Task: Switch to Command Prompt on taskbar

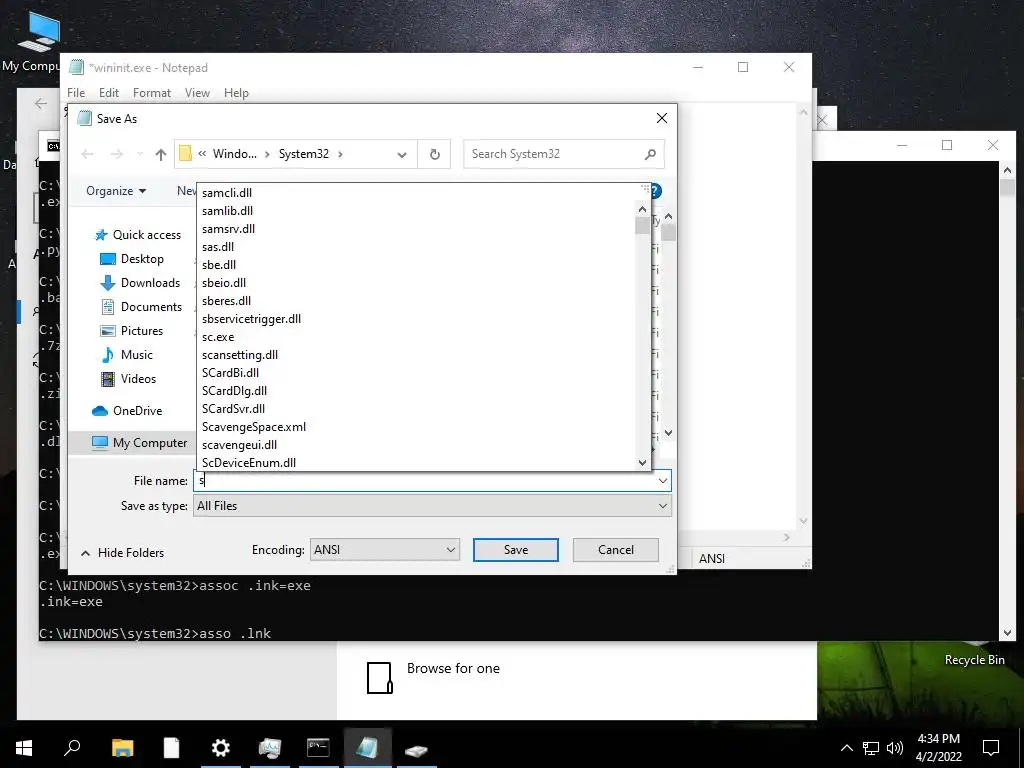Action: [x=318, y=748]
